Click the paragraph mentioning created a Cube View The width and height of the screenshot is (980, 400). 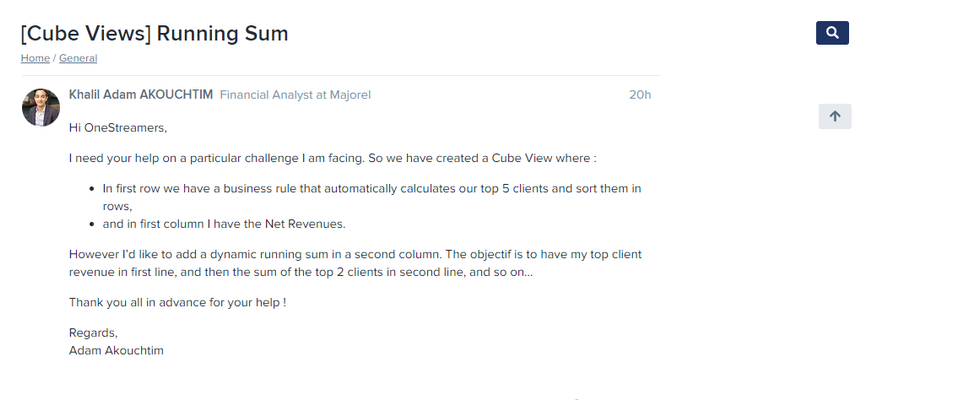pyautogui.click(x=332, y=158)
